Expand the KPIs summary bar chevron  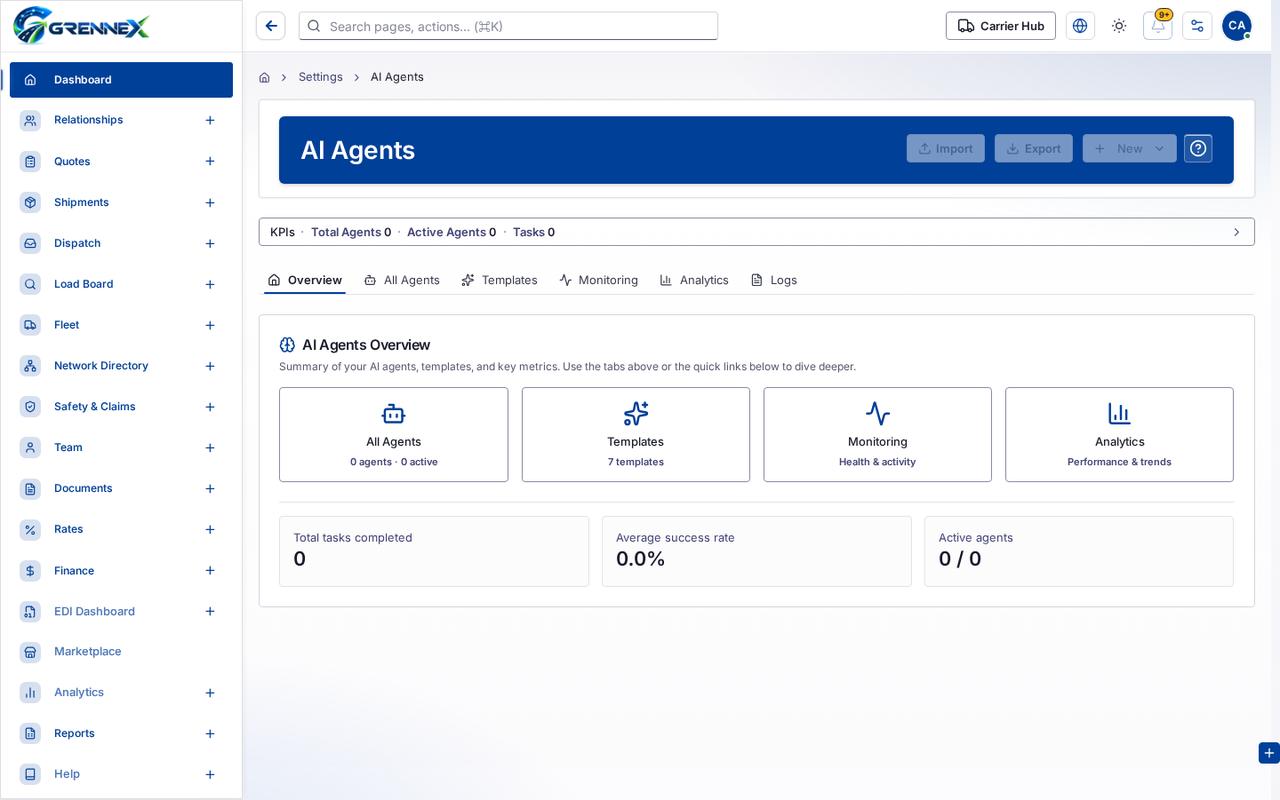coord(1237,232)
